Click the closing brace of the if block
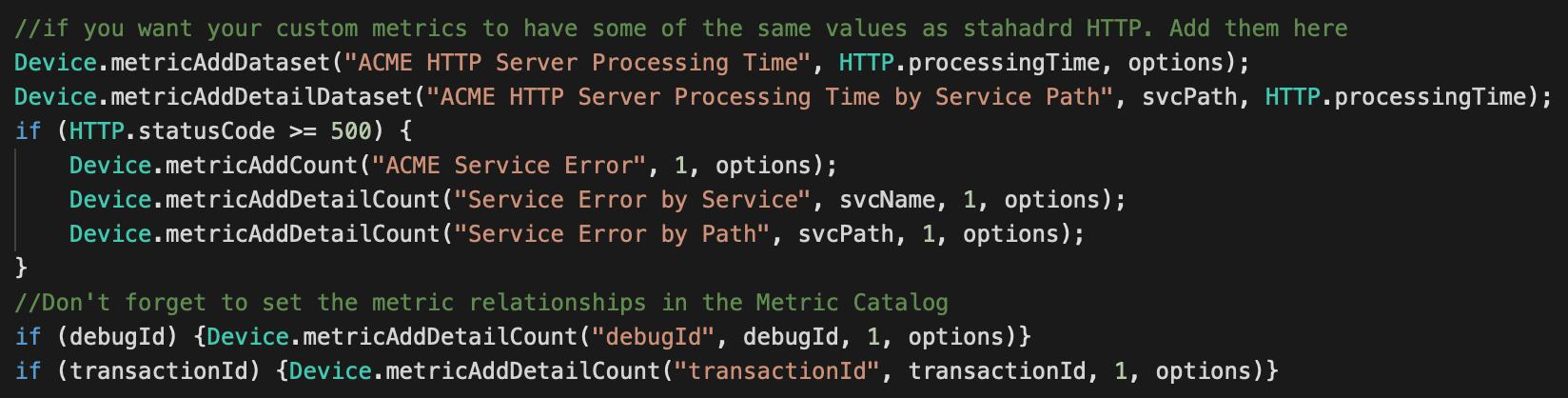Viewport: 1568px width, 398px height. click(x=22, y=269)
